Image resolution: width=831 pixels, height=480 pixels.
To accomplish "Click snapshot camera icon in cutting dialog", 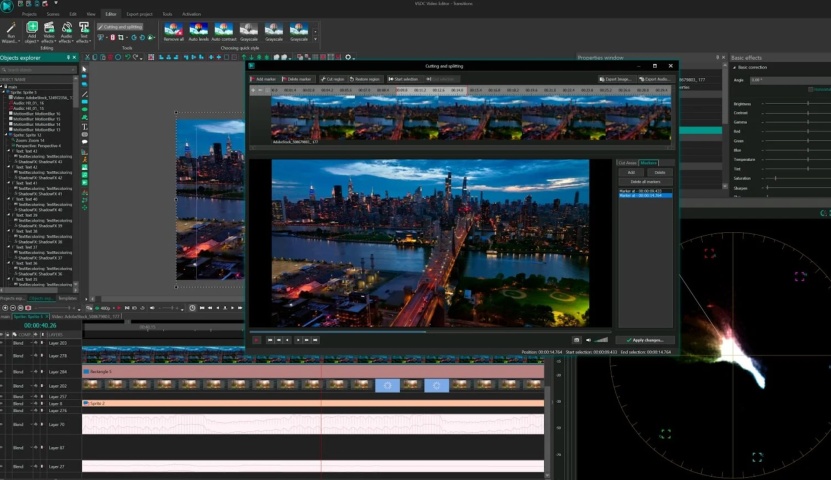I will [577, 340].
